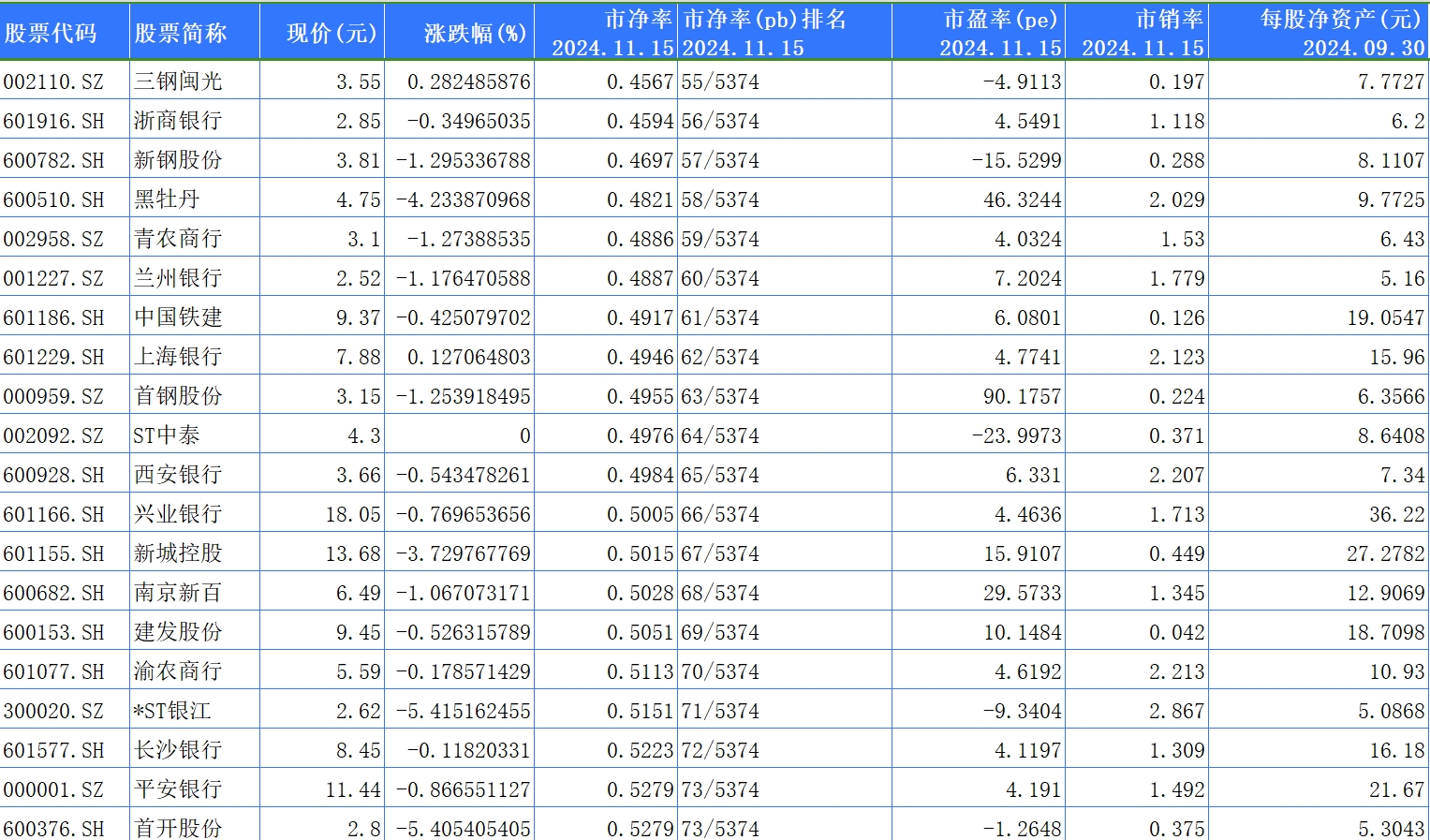
Task: Click the PE value -15.5299
Action: 1017,161
